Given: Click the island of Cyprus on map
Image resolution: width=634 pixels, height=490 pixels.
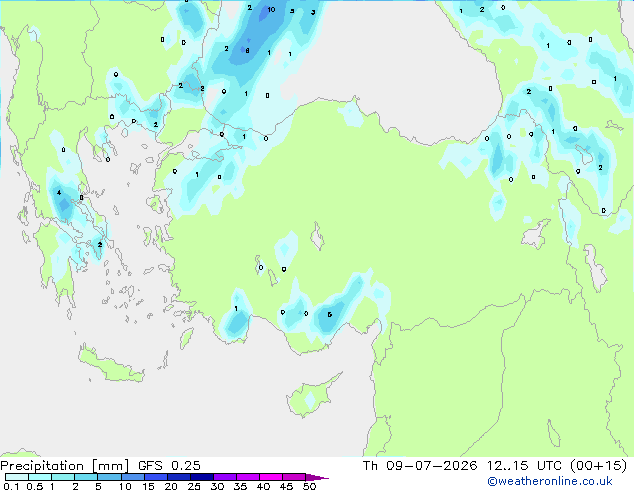Looking at the screenshot, I should tap(314, 395).
